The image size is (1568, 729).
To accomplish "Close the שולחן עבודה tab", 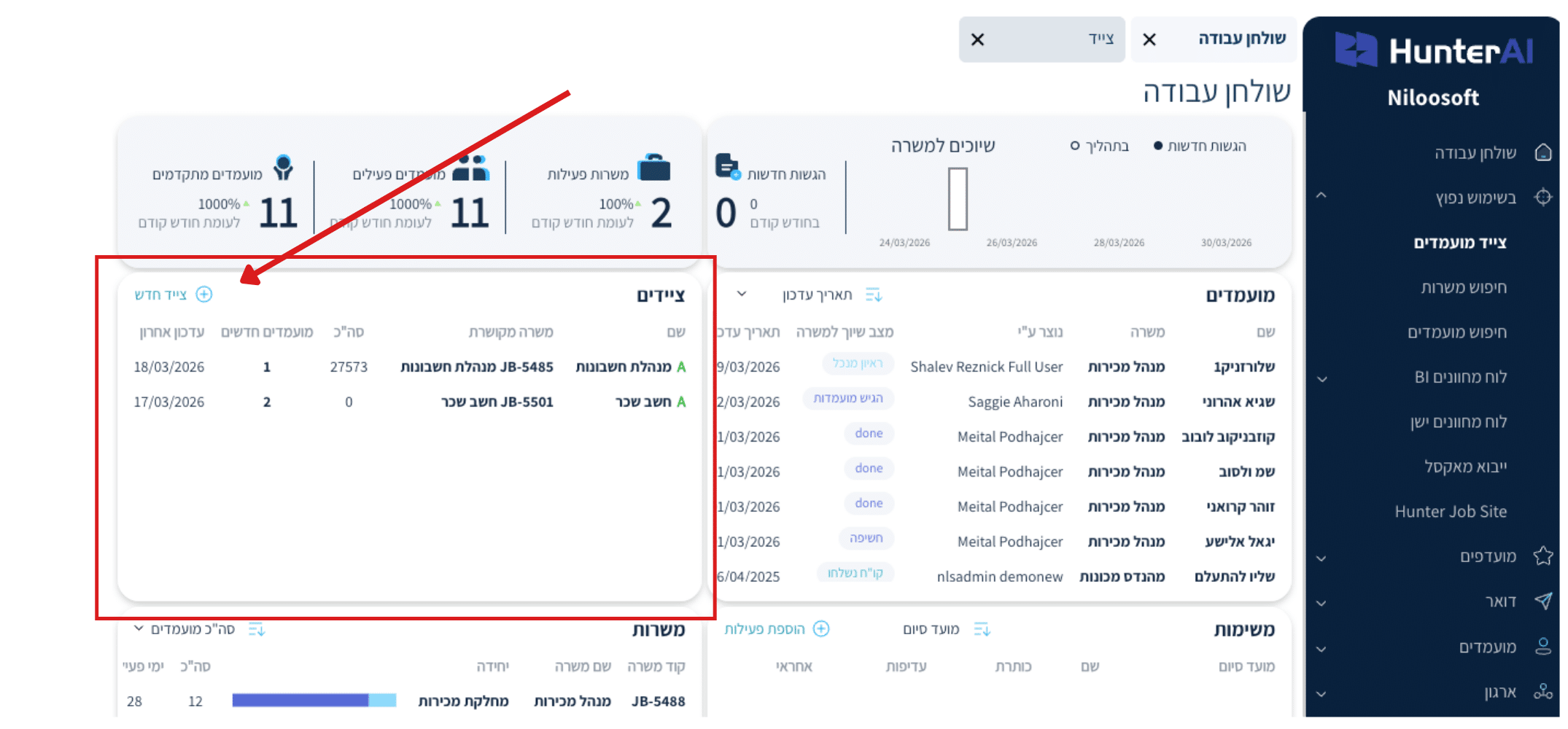I will tap(1149, 39).
